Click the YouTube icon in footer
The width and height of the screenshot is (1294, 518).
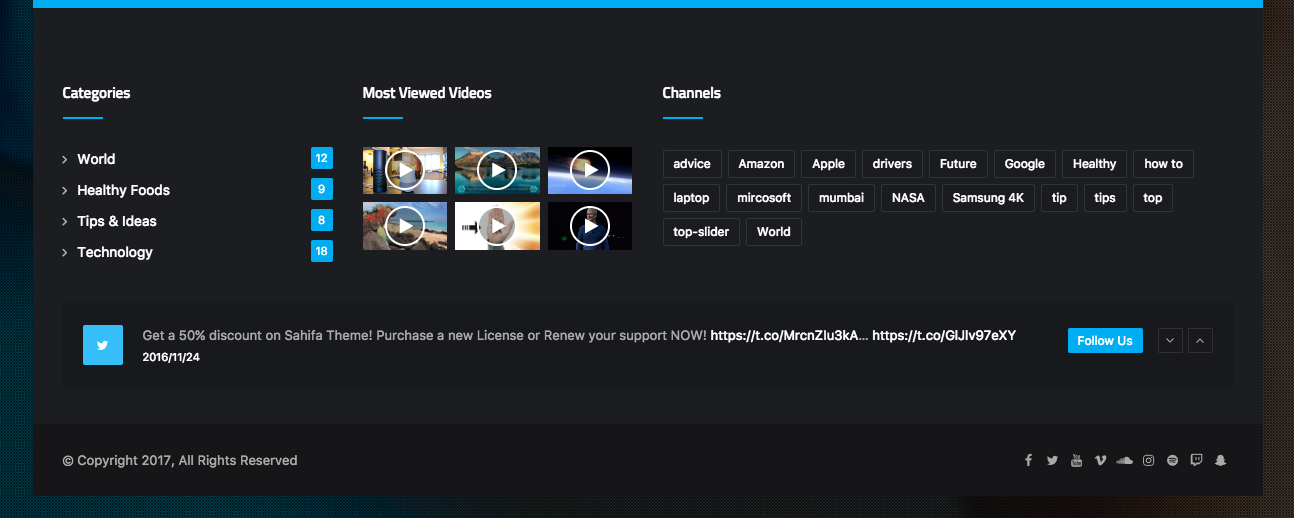pos(1076,461)
